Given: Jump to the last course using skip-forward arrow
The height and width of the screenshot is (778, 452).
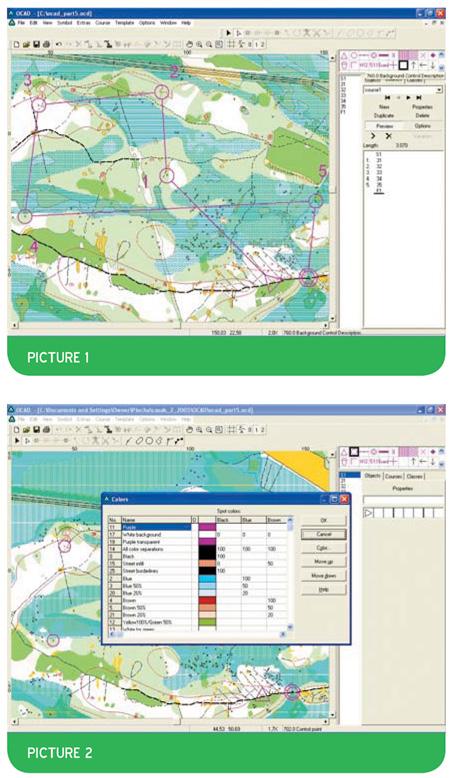Looking at the screenshot, I should (419, 98).
